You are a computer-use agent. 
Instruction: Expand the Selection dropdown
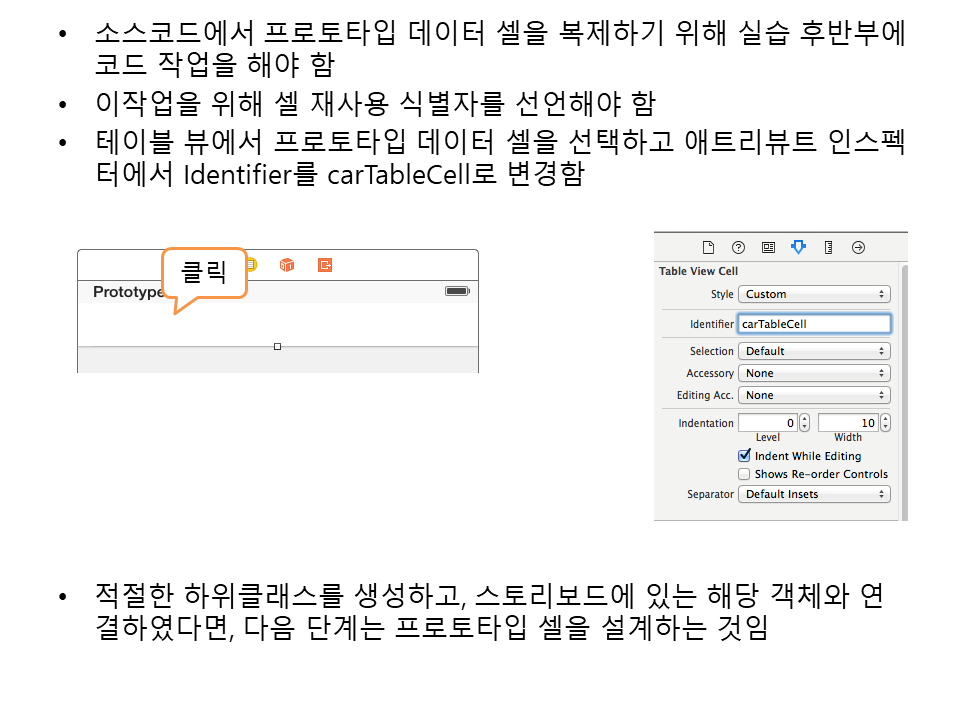(814, 351)
